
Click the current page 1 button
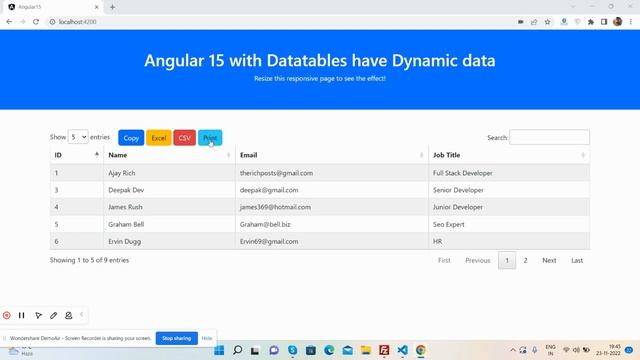click(507, 260)
